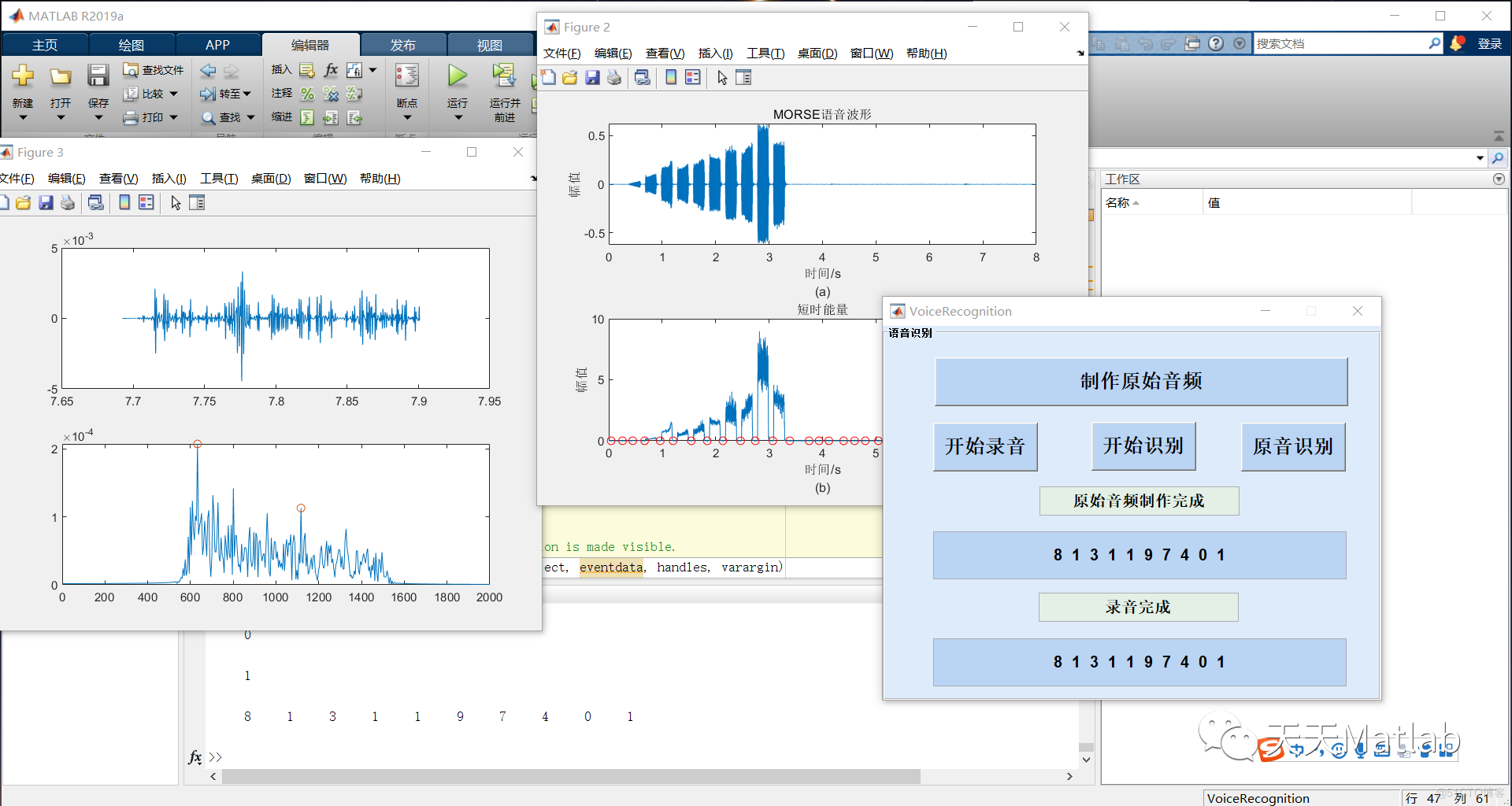The image size is (1512, 806).
Task: Click the insert legend icon in the Figure 3 toolbar
Action: tap(146, 202)
